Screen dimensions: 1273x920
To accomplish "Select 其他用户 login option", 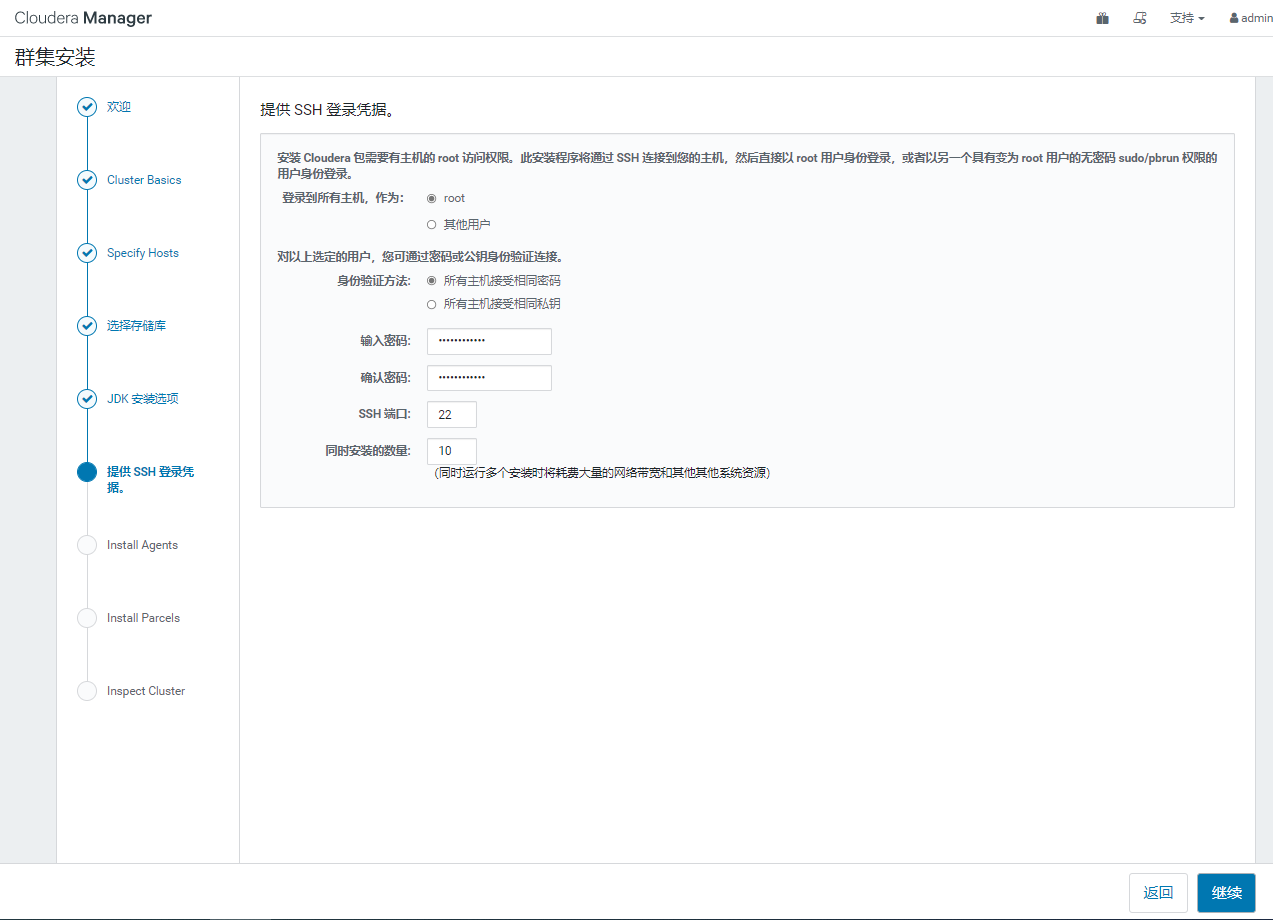I will coord(434,224).
